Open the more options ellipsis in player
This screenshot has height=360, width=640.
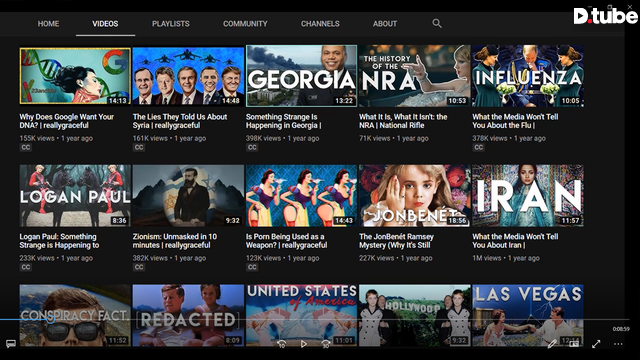coord(618,344)
